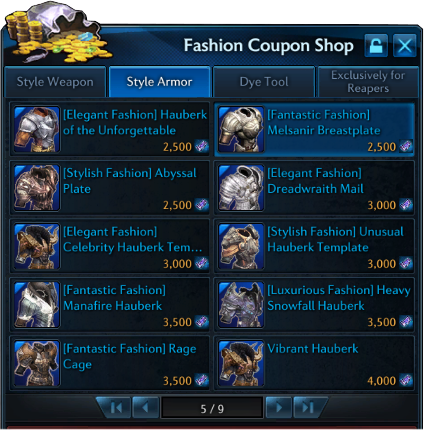This screenshot has width=424, height=430.
Task: Click the Melsanir Breastplate armor icon
Action: pyautogui.click(x=241, y=129)
